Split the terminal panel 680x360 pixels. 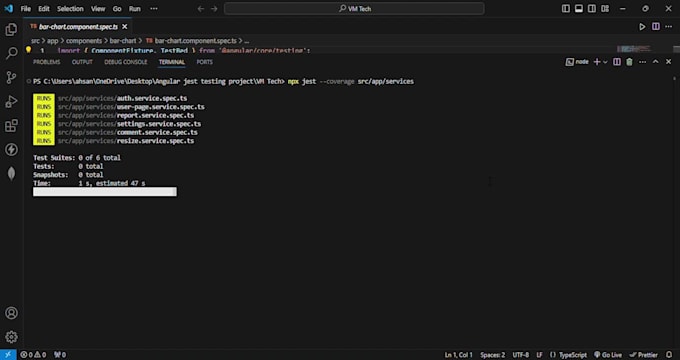tap(617, 62)
